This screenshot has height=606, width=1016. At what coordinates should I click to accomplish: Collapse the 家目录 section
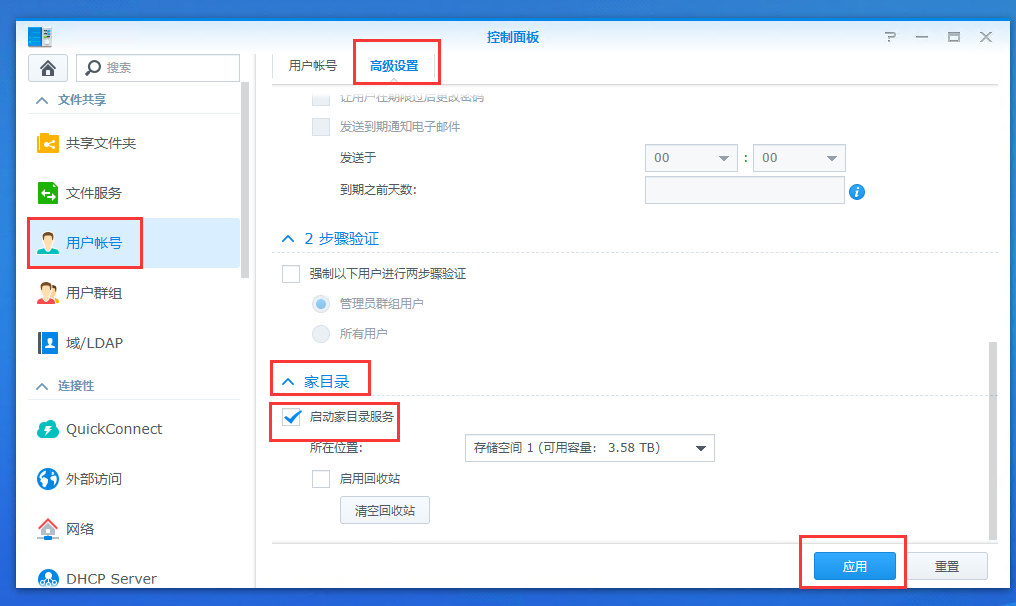tap(288, 382)
